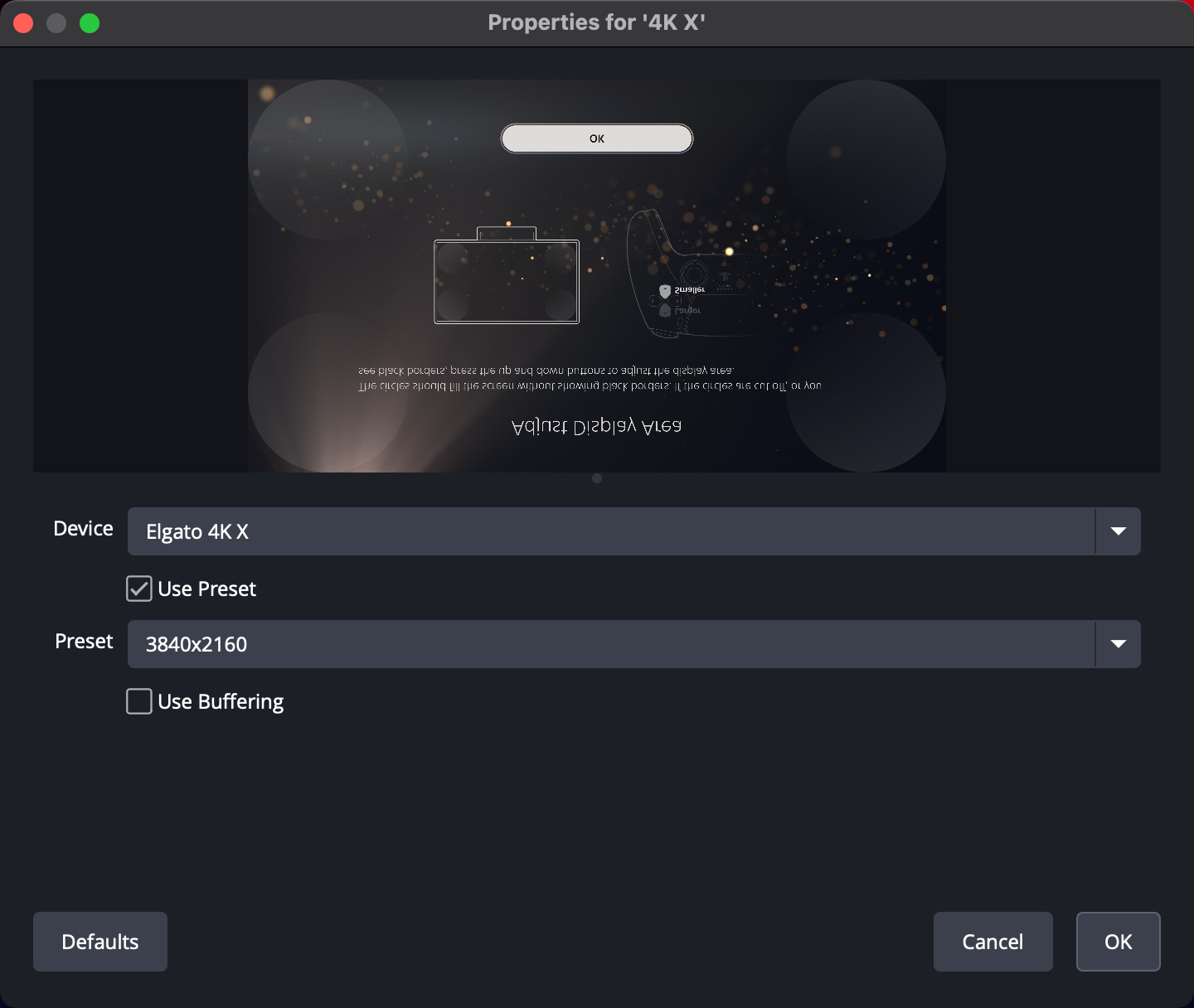Click the 'Smaller' button icon in preview
The height and width of the screenshot is (1008, 1194).
[x=665, y=291]
